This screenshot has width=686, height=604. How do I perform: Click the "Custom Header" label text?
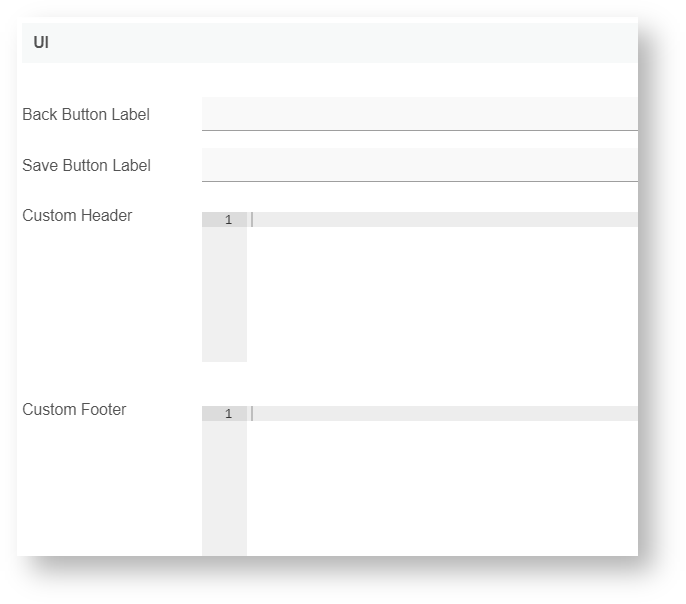click(77, 216)
